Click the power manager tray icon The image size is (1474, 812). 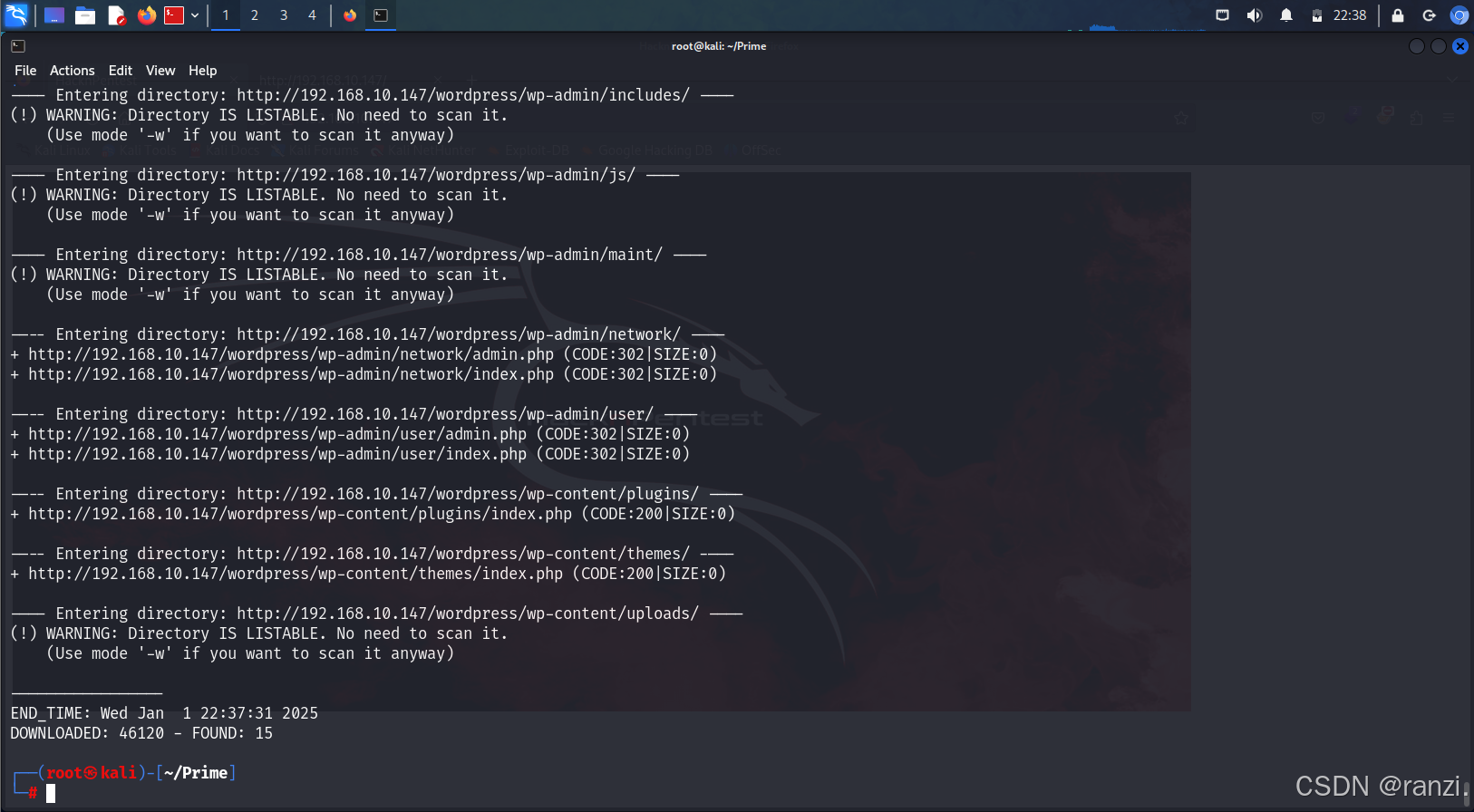1317,15
